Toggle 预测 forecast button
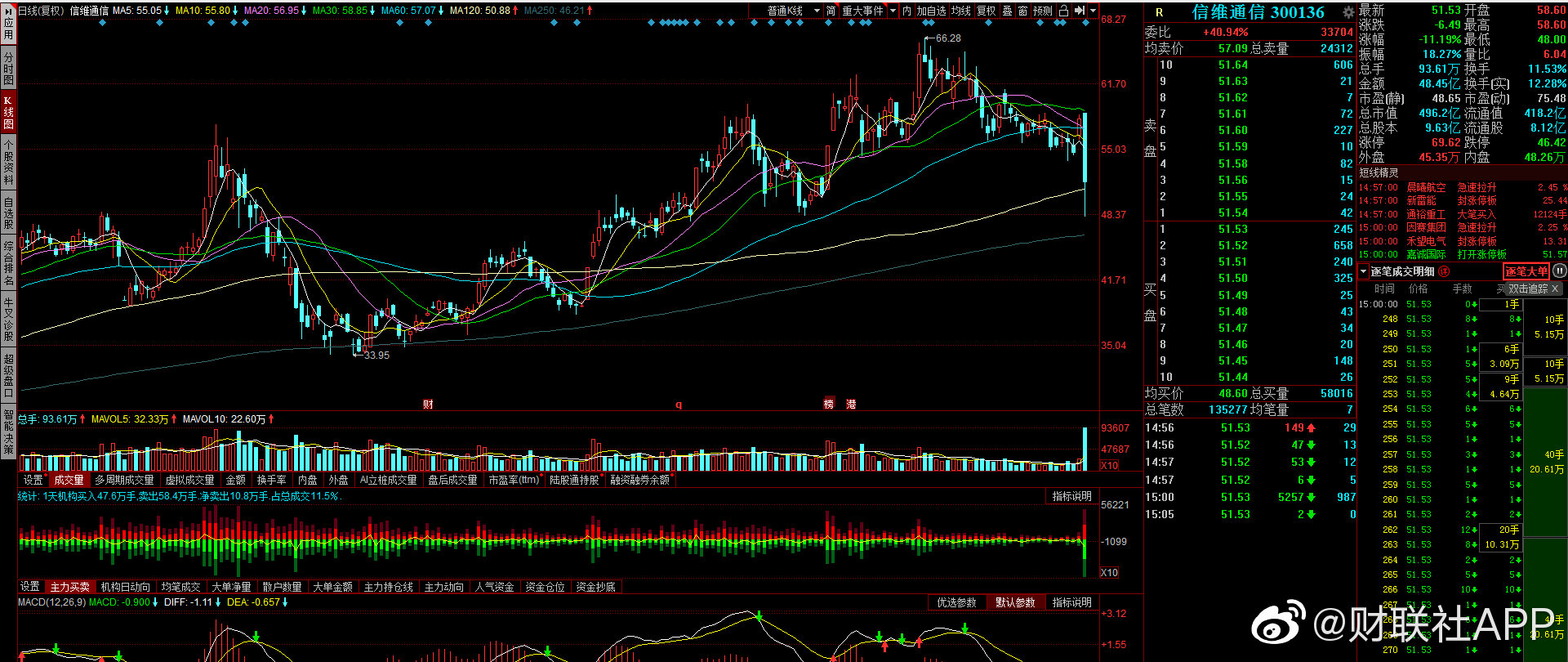Screen dimensions: 1568x662 [1043, 11]
